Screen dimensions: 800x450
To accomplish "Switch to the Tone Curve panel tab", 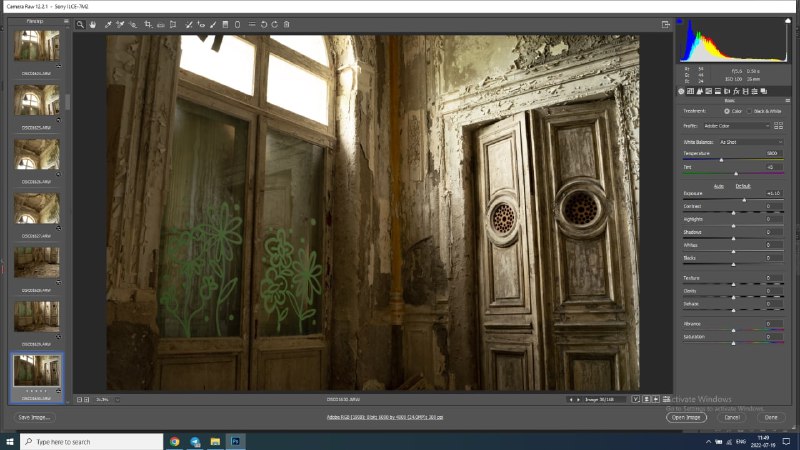I will (690, 91).
